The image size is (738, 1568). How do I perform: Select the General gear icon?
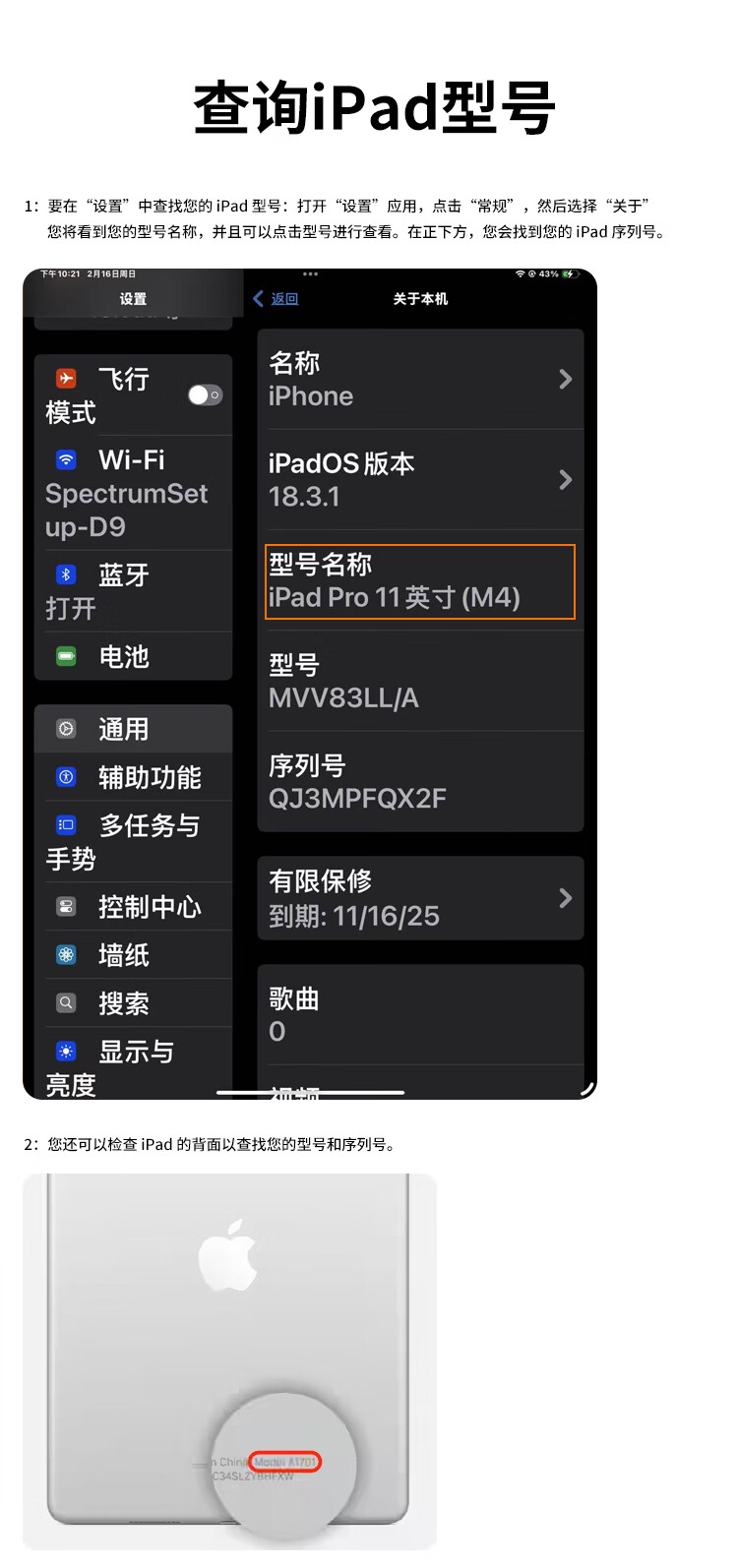pos(66,728)
